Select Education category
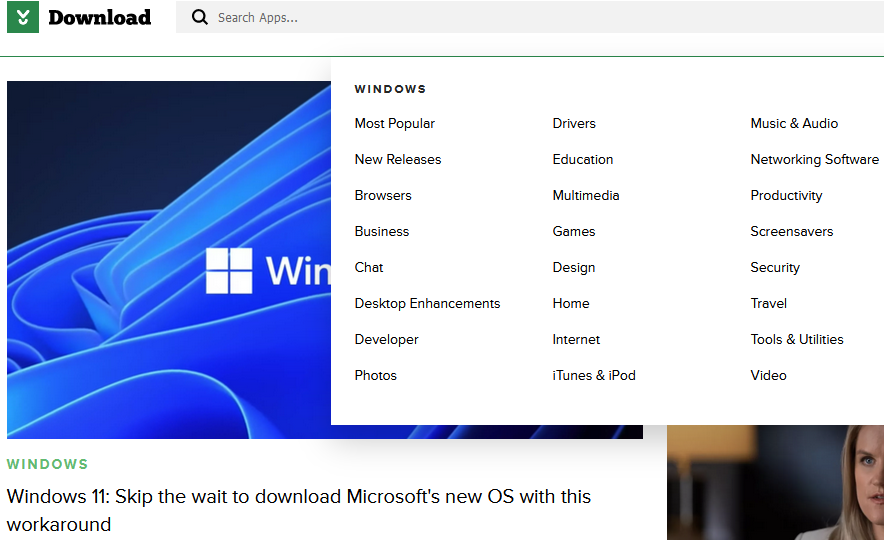Screen dimensions: 884x540 [x=582, y=160]
